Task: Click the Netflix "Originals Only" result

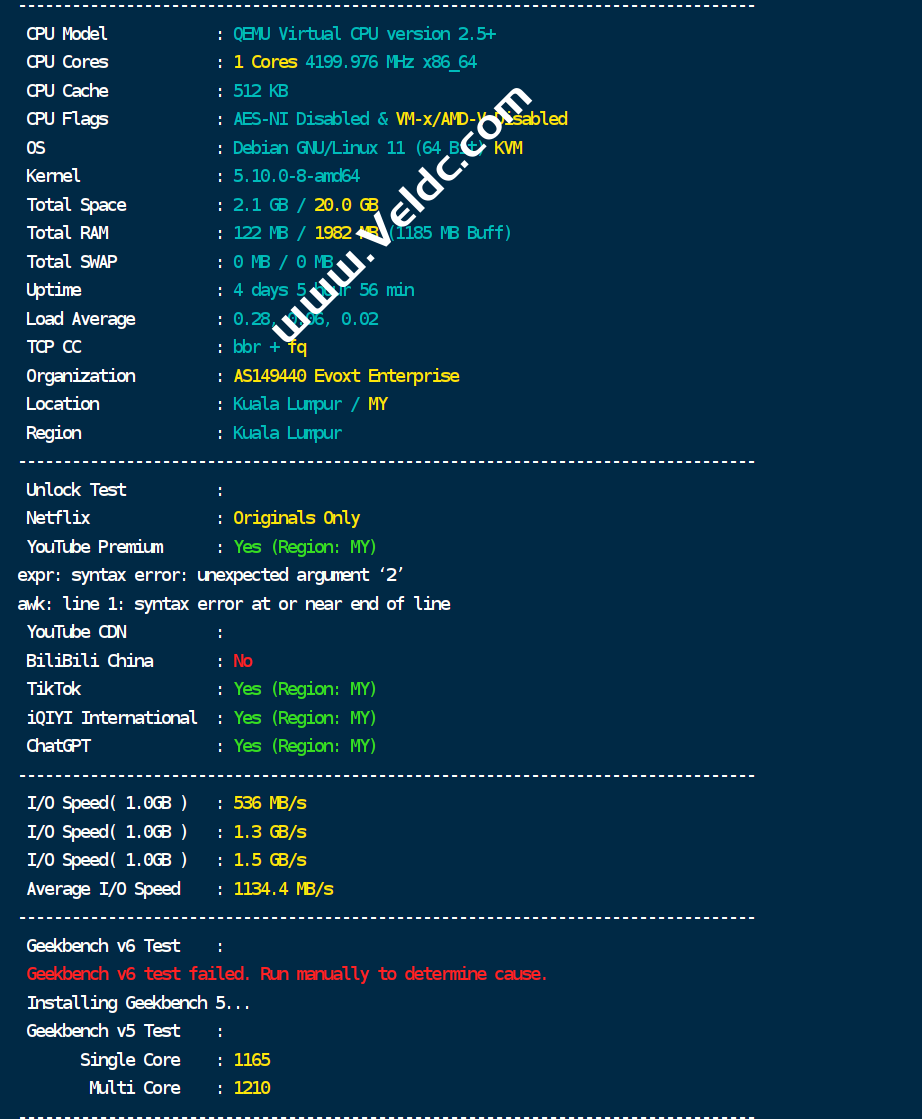Action: 296,518
